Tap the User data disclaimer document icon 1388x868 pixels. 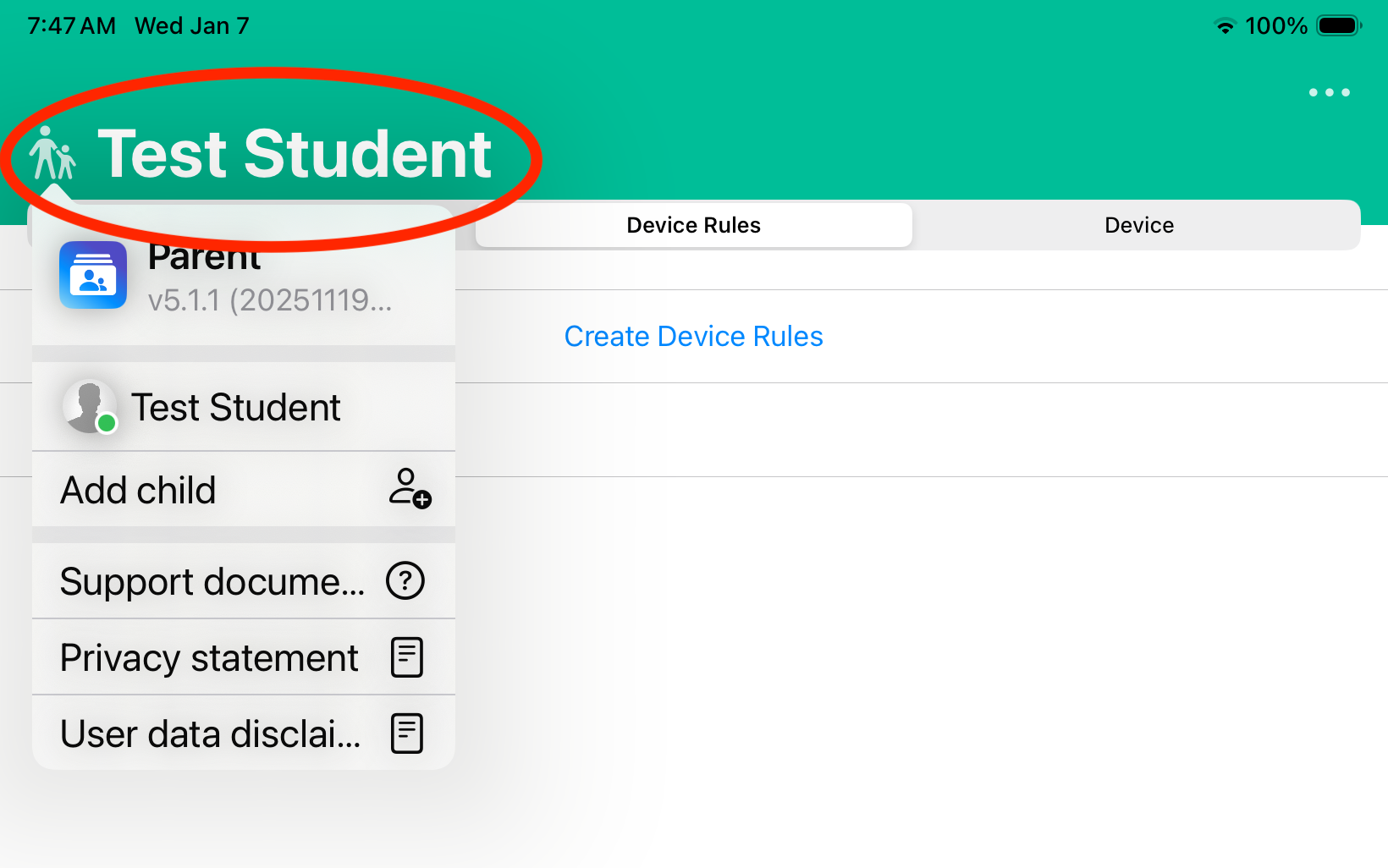coord(406,733)
